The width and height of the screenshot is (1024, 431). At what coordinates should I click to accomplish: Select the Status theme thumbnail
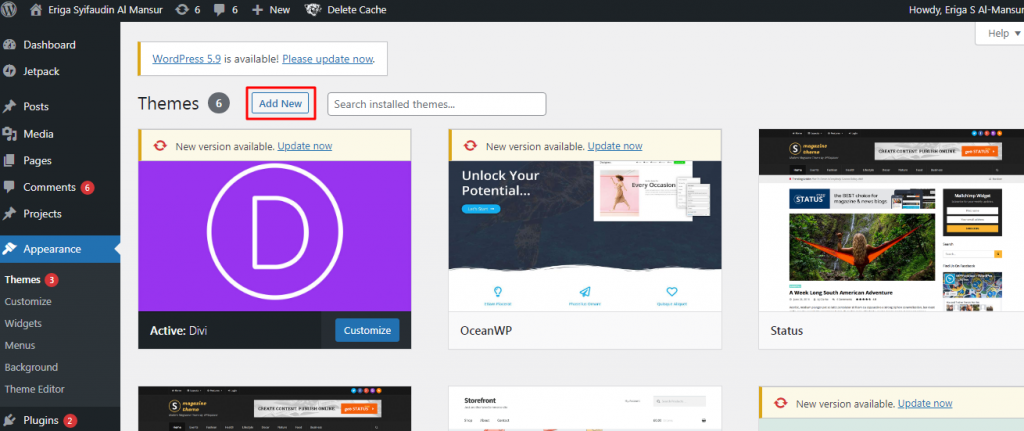pyautogui.click(x=891, y=220)
